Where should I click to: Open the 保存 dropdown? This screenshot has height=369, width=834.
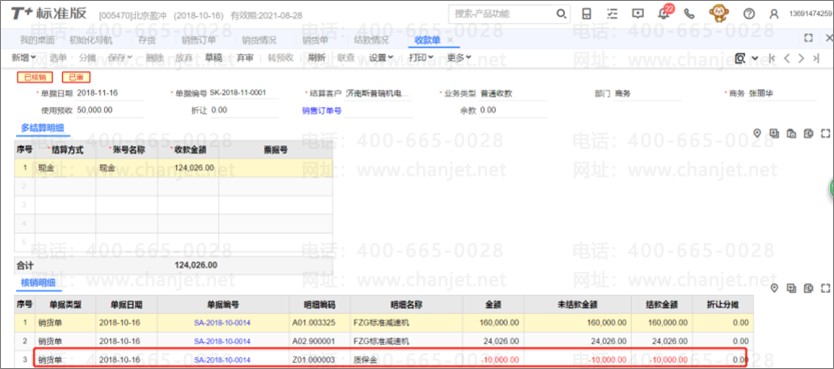click(x=120, y=57)
